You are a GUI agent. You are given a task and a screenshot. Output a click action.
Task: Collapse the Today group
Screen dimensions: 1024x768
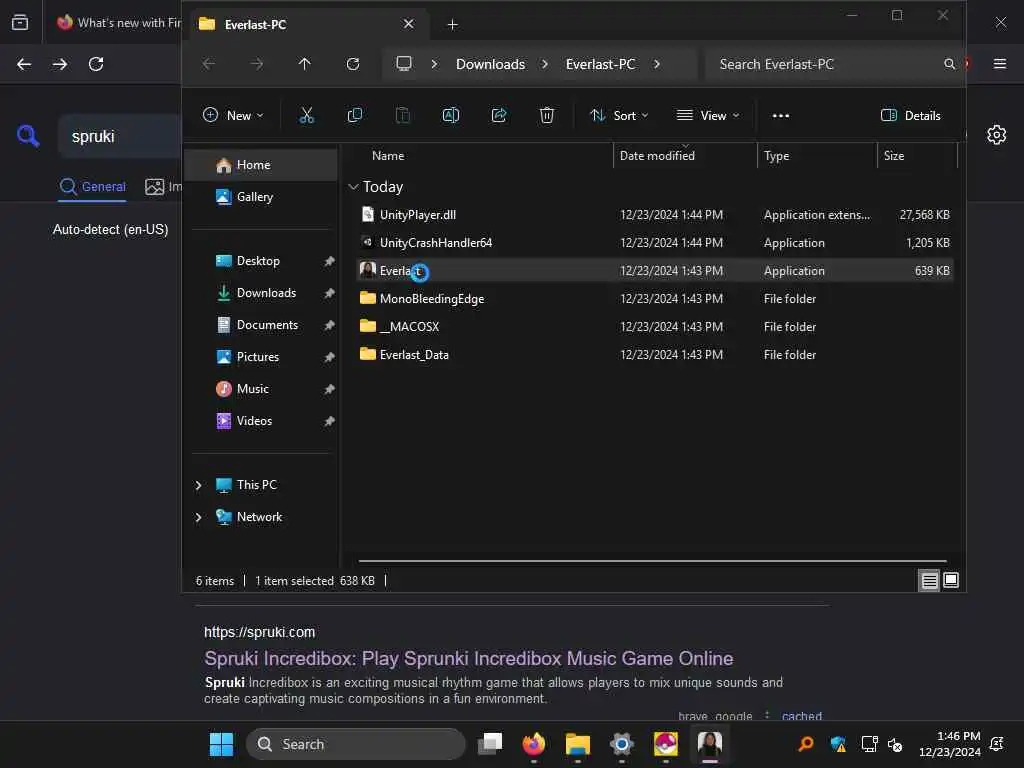353,187
